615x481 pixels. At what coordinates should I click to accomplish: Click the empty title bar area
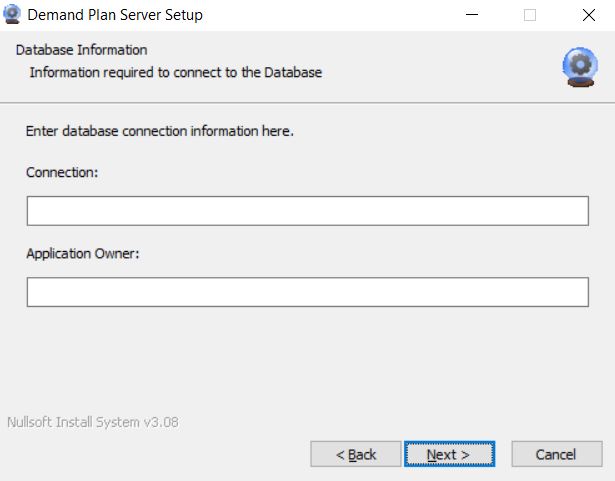[x=330, y=15]
